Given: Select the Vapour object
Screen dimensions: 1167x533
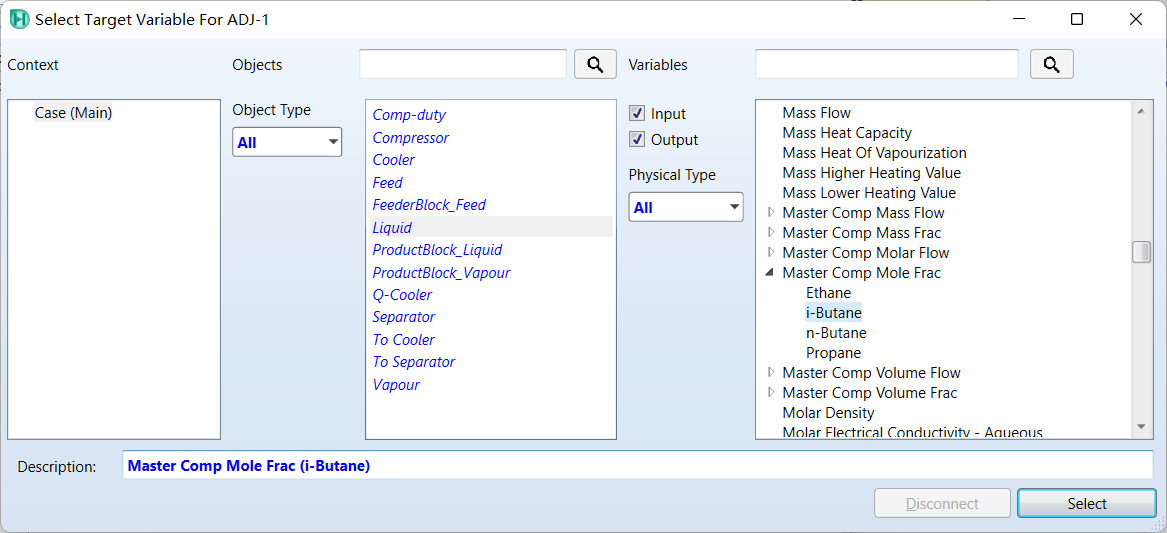Looking at the screenshot, I should pos(396,385).
